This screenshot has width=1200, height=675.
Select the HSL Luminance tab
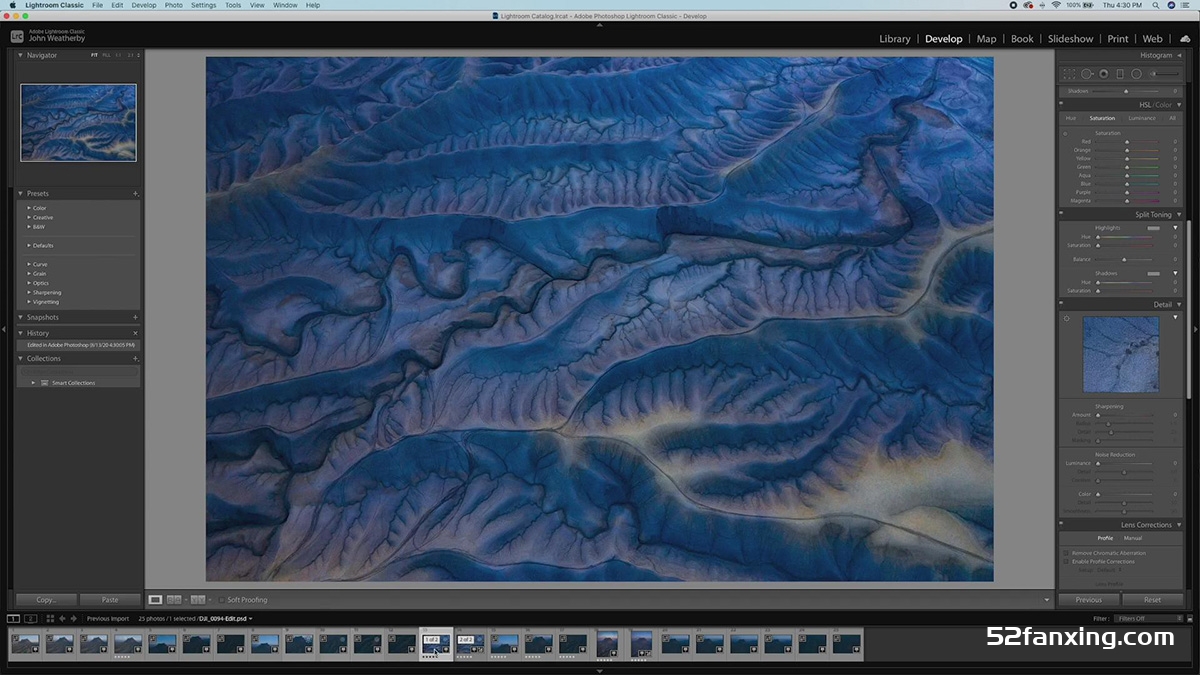pyautogui.click(x=1142, y=118)
